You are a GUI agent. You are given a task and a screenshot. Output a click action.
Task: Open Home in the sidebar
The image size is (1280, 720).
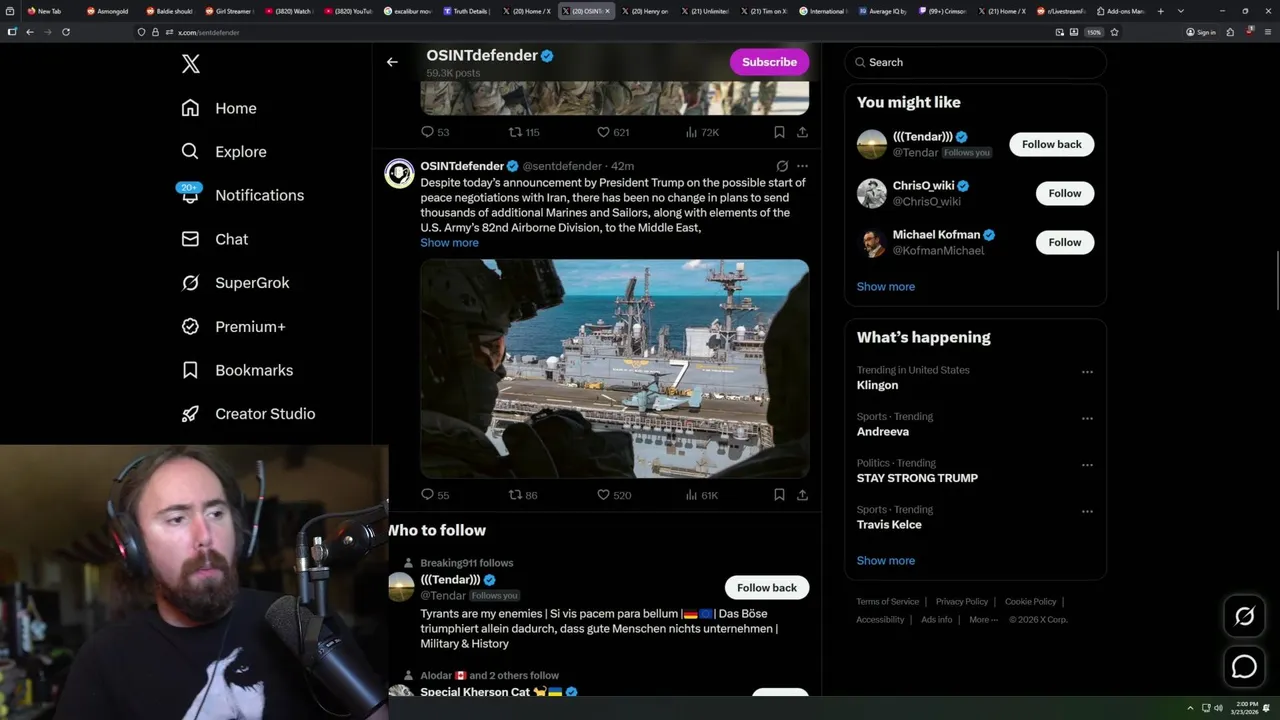(218, 108)
